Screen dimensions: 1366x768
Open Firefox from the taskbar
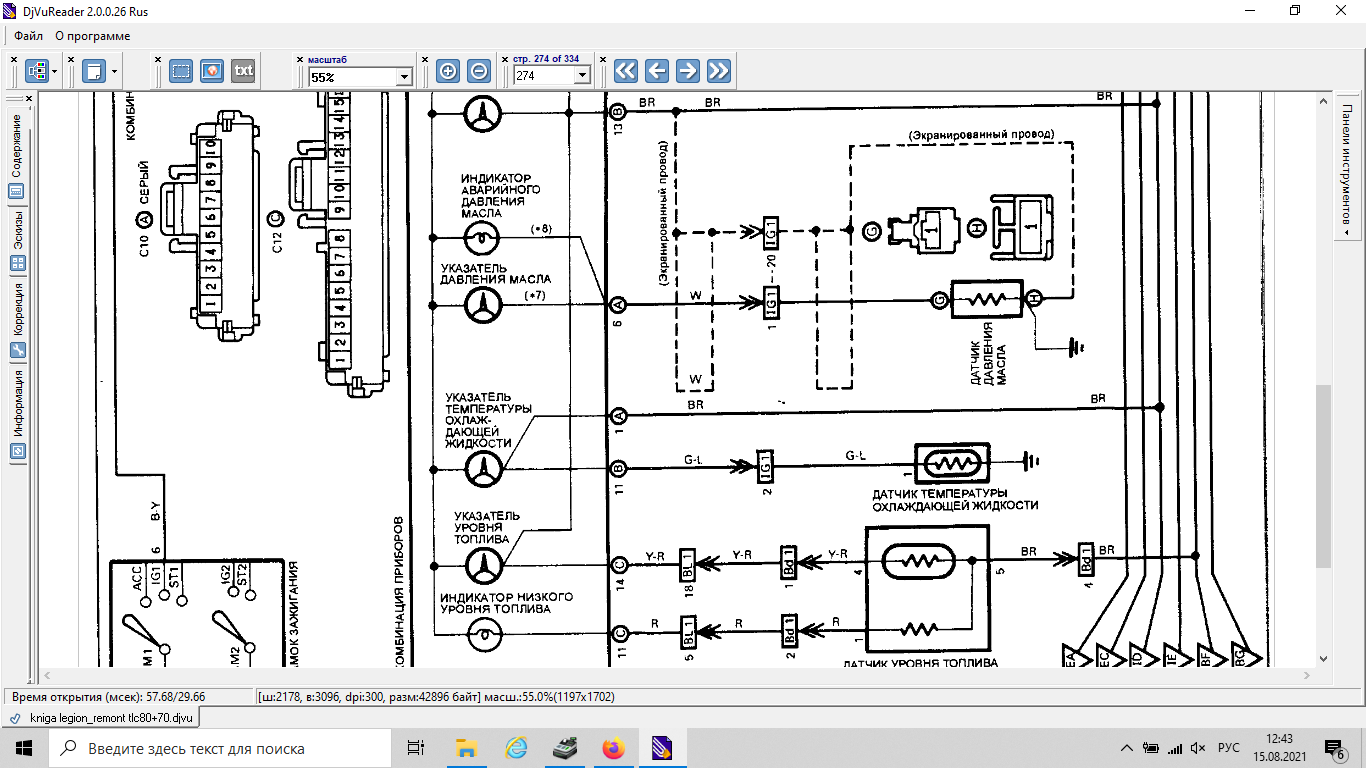coord(613,748)
